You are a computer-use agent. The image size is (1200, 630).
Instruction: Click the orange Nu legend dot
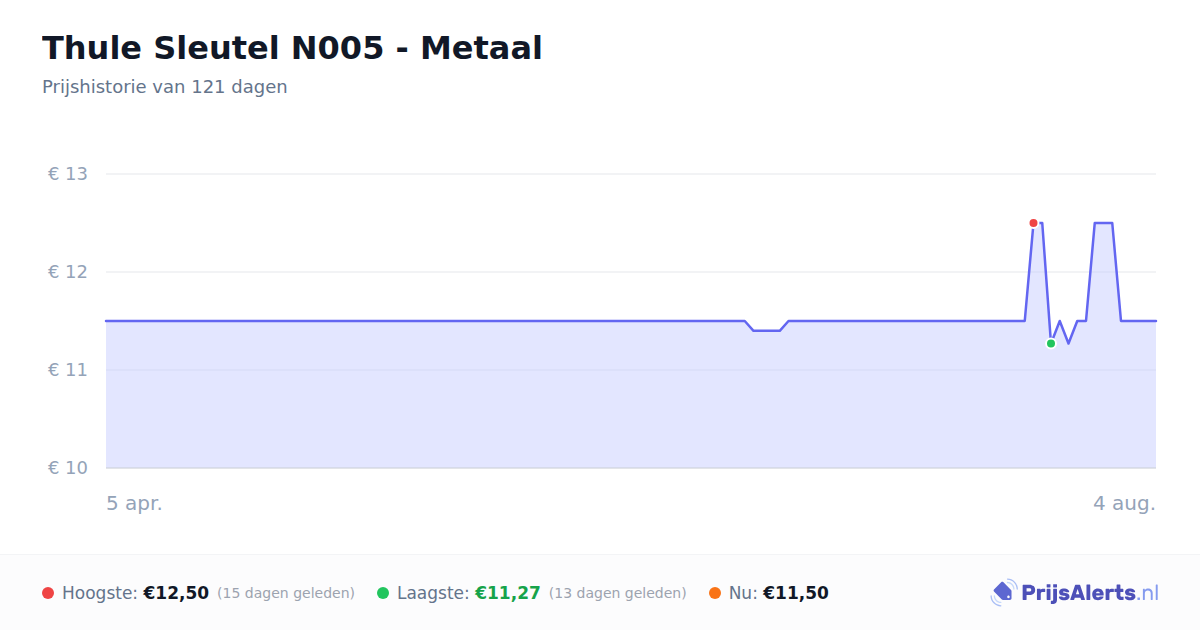pos(715,593)
